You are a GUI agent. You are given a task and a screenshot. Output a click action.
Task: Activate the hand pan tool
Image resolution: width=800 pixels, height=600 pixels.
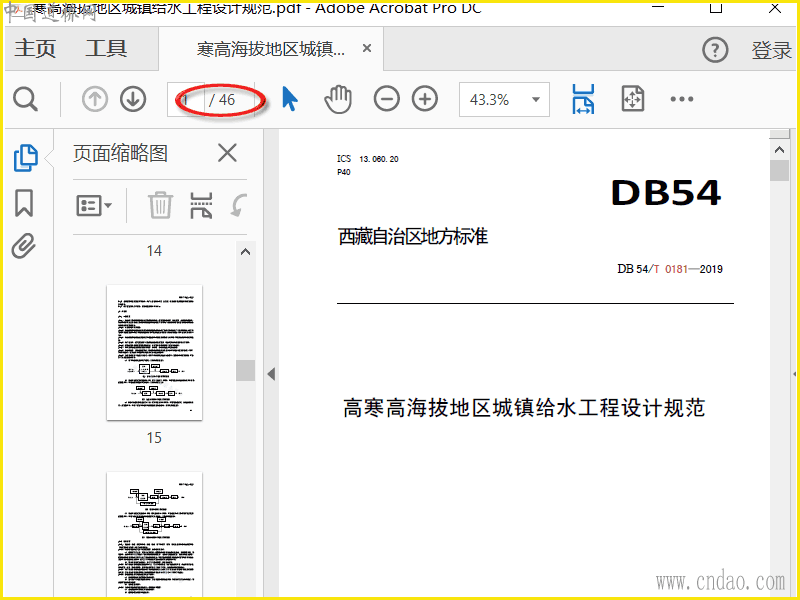[x=338, y=99]
